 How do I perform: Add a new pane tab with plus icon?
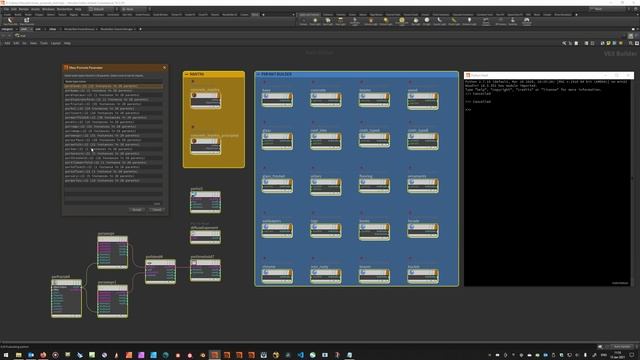coord(140,29)
